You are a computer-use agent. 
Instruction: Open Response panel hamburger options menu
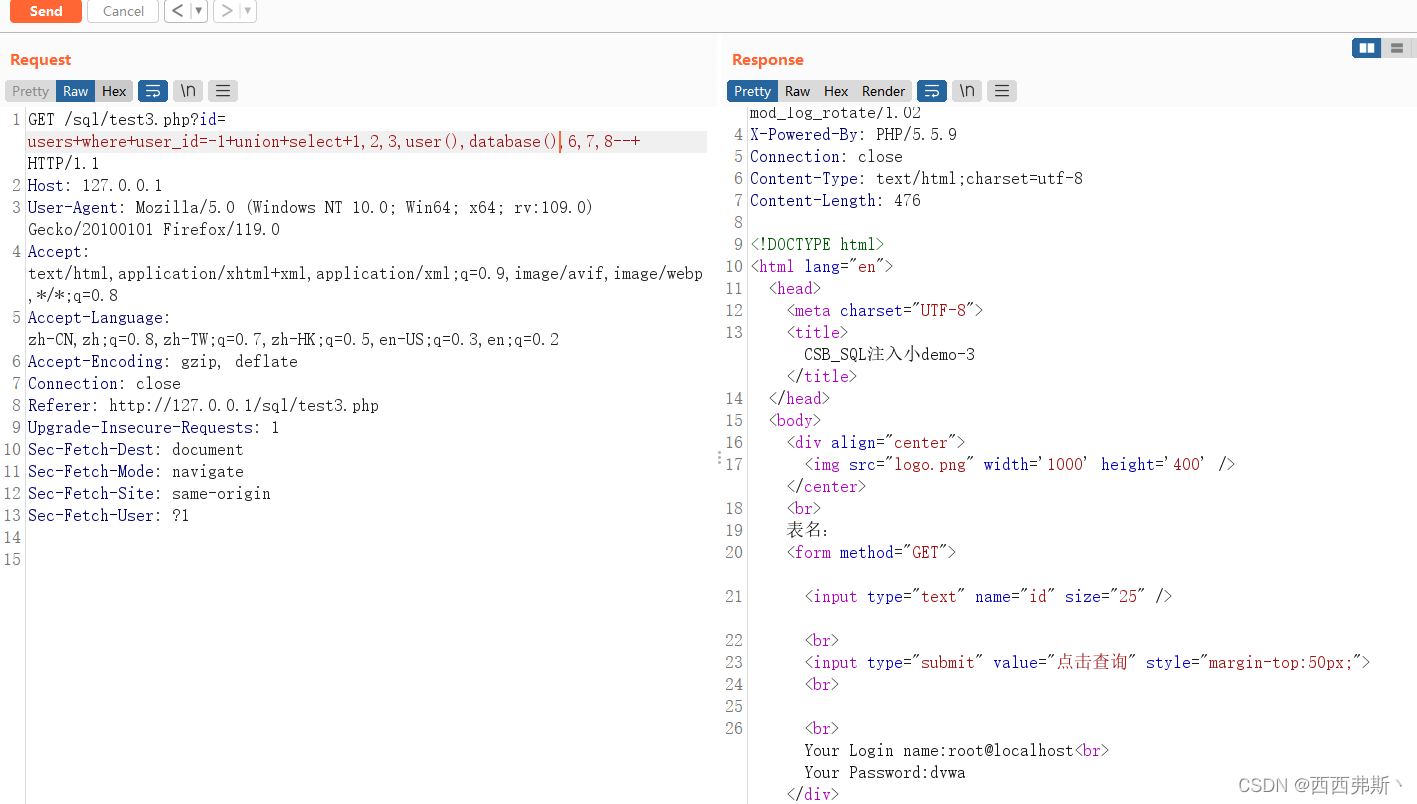click(x=1002, y=91)
